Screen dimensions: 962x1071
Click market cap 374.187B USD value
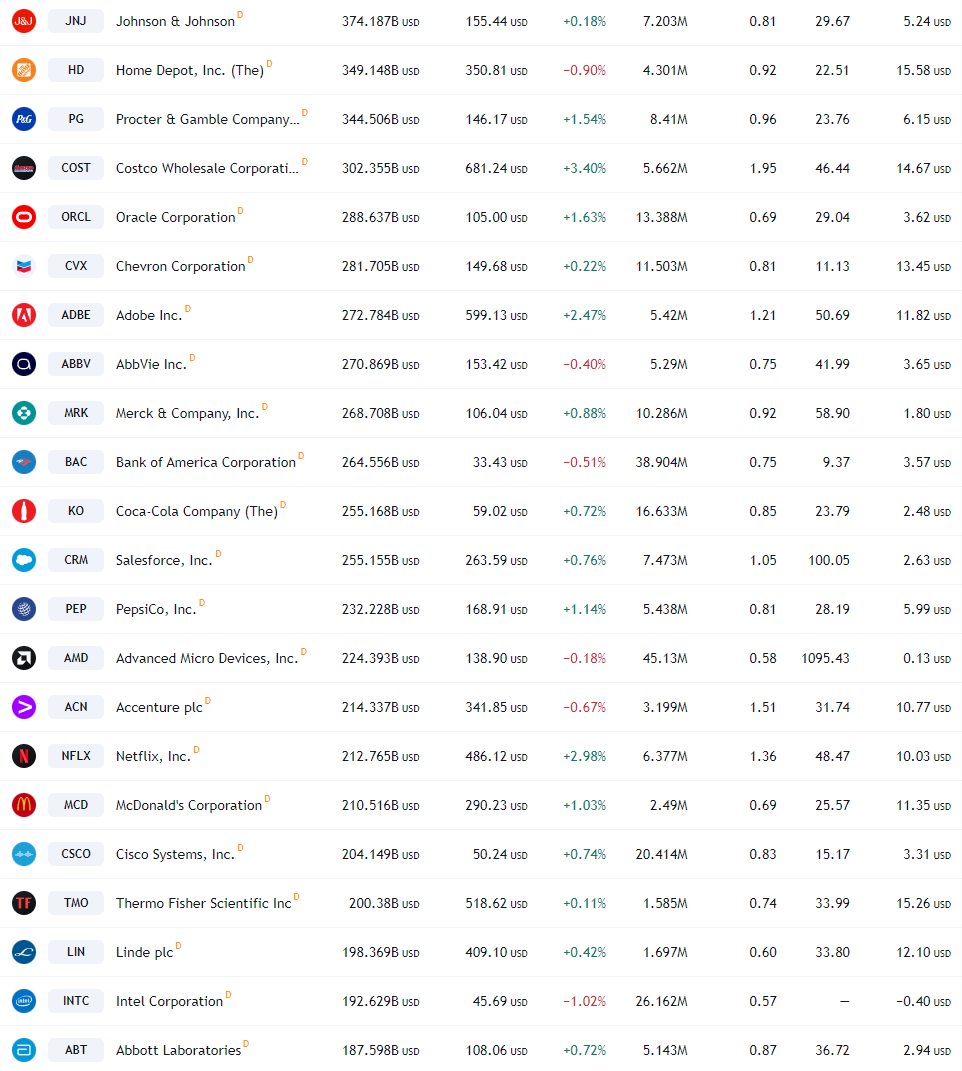pyautogui.click(x=381, y=21)
